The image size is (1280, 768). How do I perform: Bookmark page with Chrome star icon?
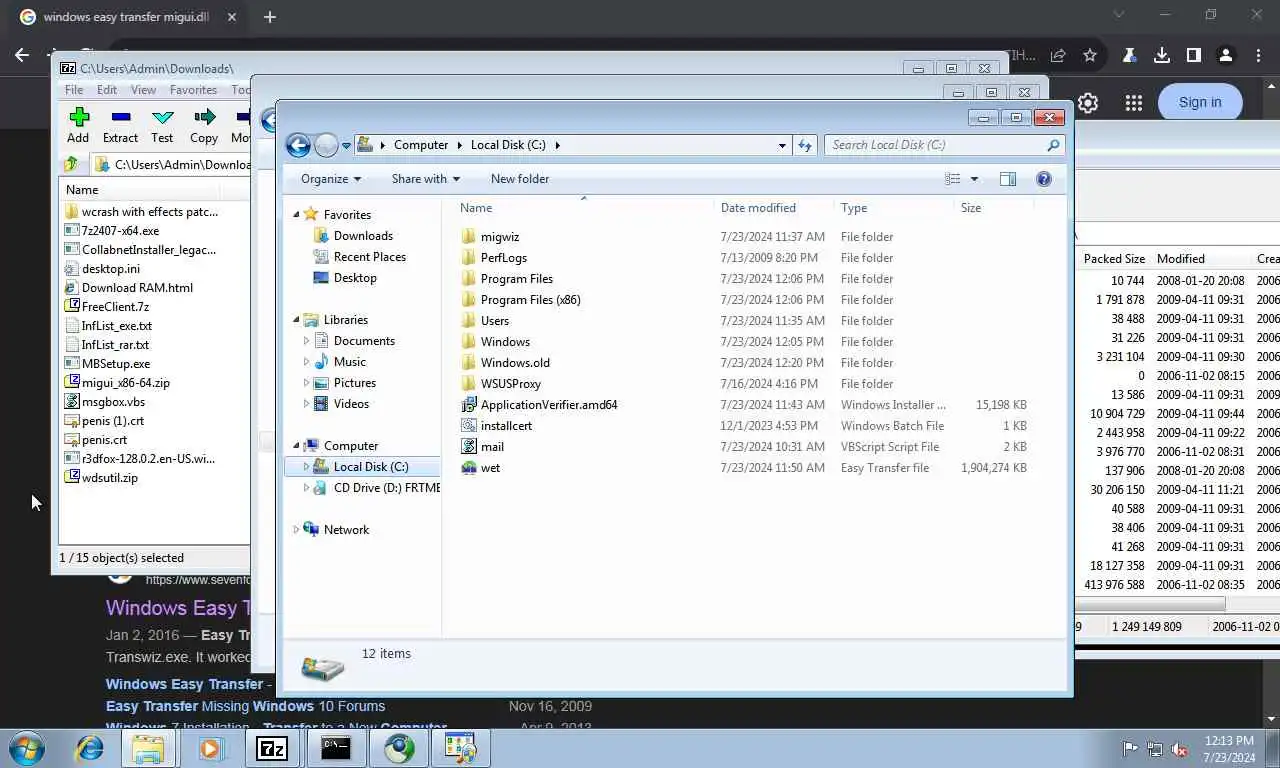[1090, 55]
